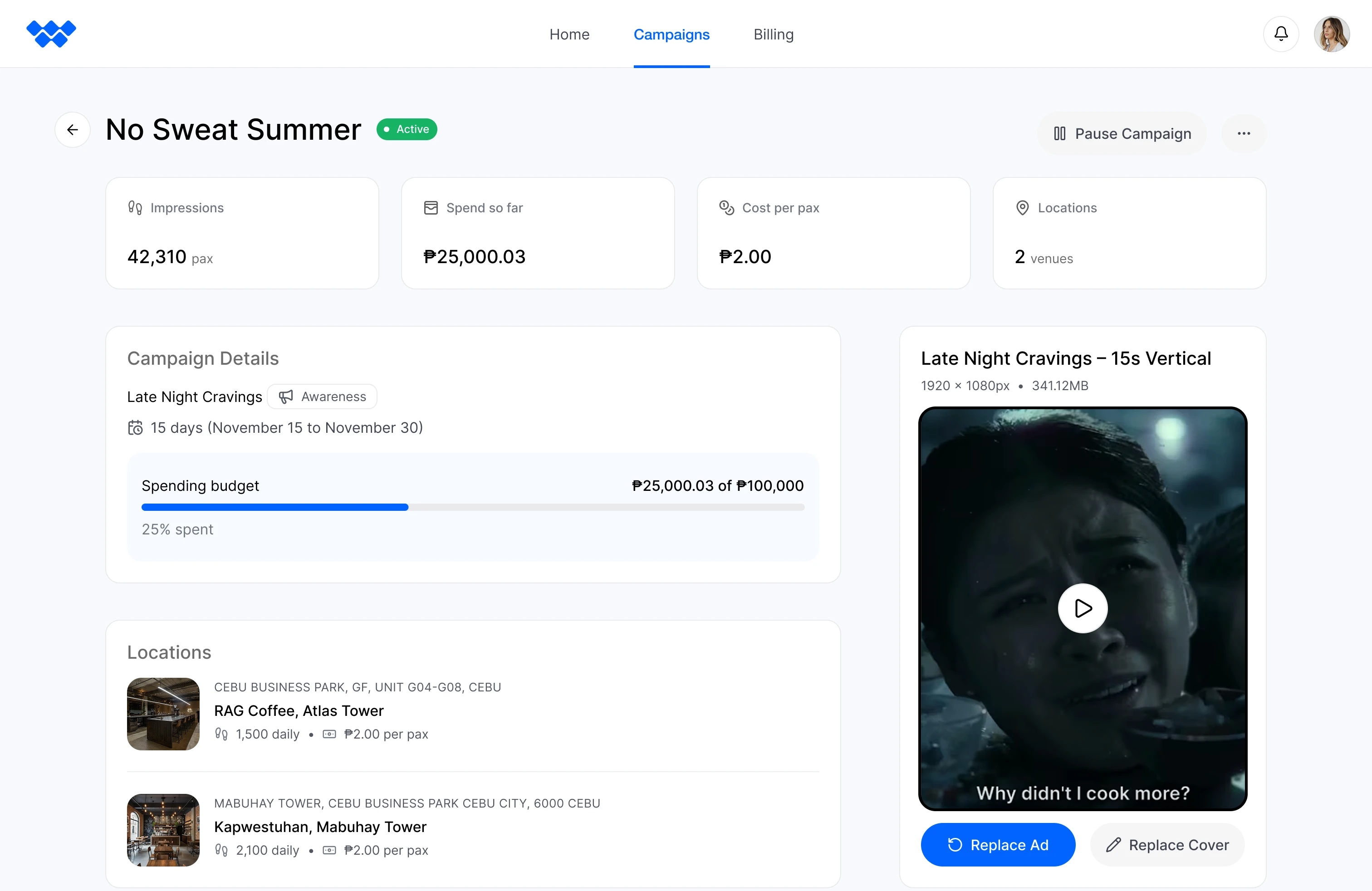Image resolution: width=1372 pixels, height=891 pixels.
Task: Click the impressions eye icon on stats card
Action: [x=135, y=207]
